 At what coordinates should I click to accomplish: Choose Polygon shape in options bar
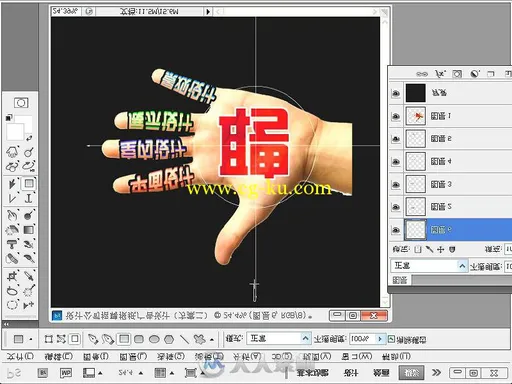[x=169, y=339]
